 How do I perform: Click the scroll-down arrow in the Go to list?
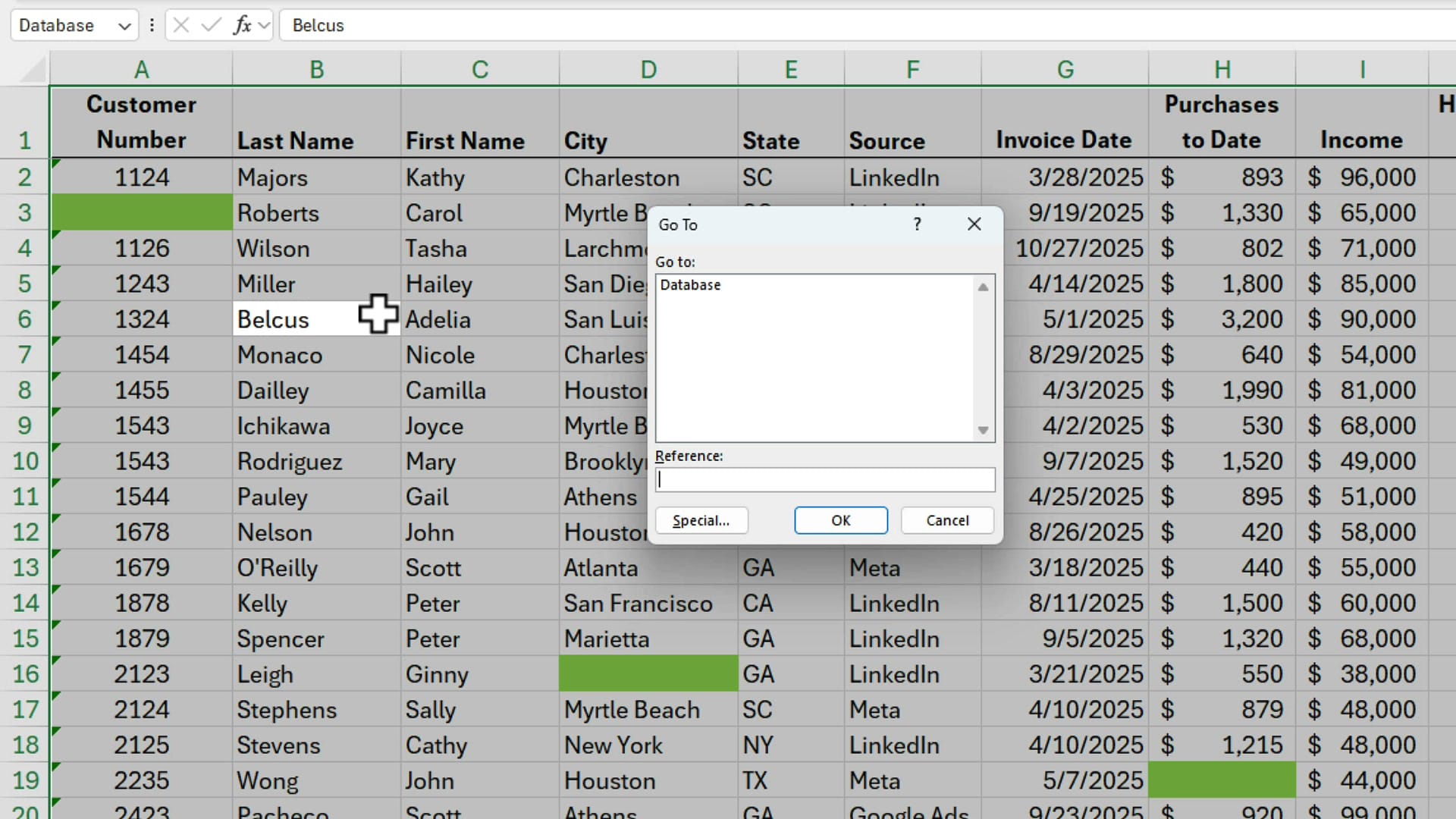983,429
